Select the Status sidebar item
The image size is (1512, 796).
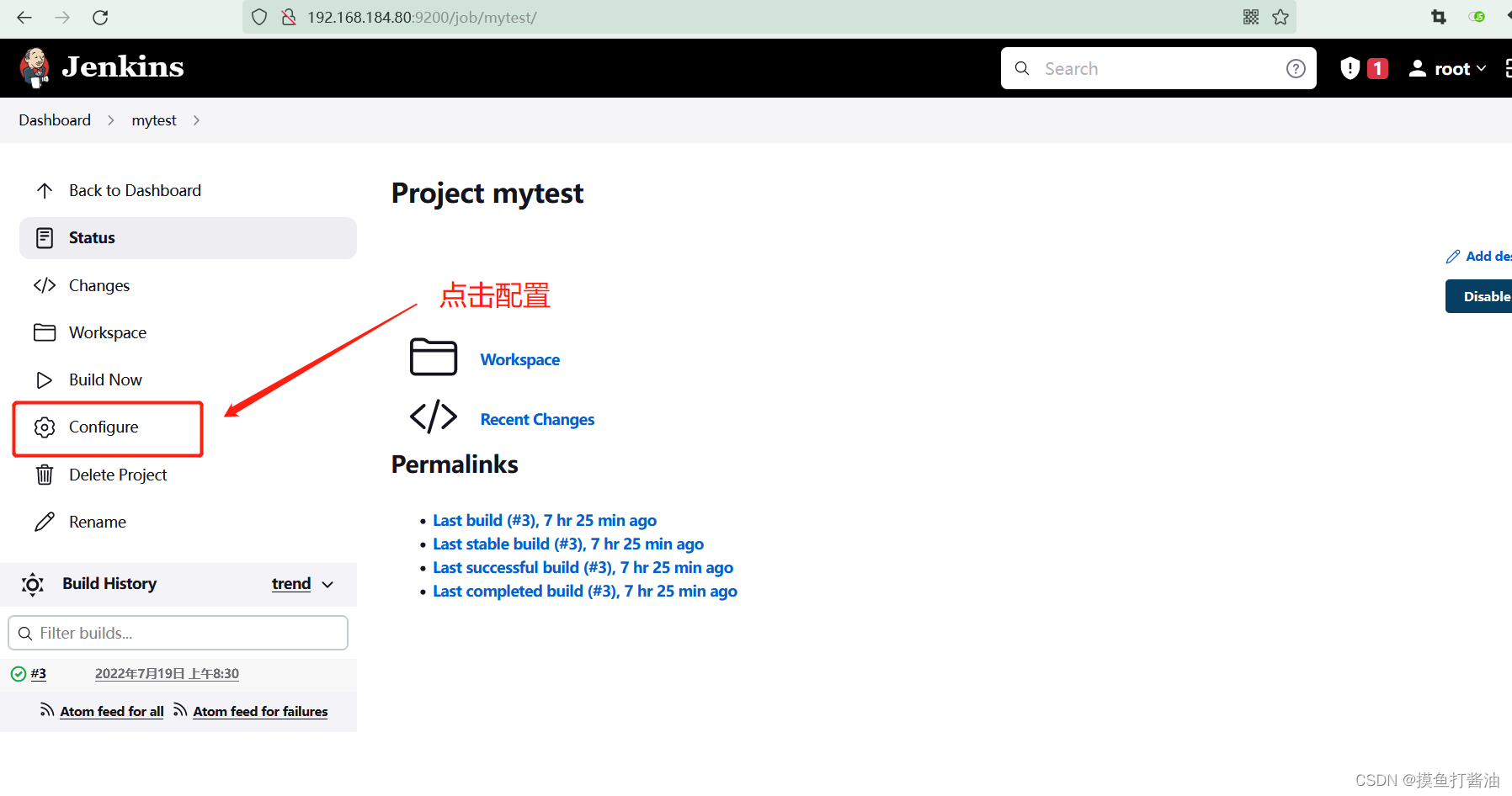tap(188, 238)
